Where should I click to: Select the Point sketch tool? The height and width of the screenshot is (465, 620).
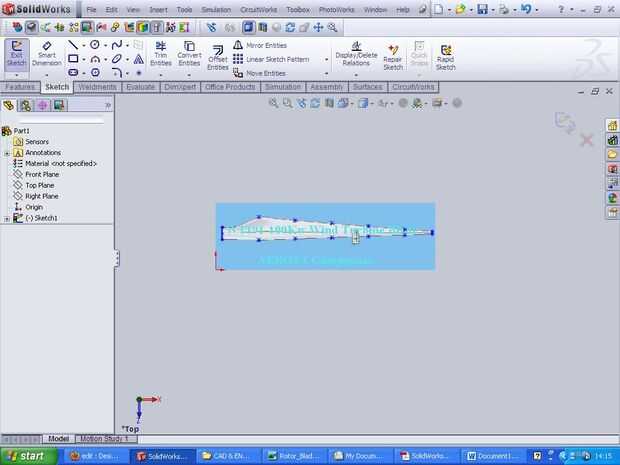[138, 73]
